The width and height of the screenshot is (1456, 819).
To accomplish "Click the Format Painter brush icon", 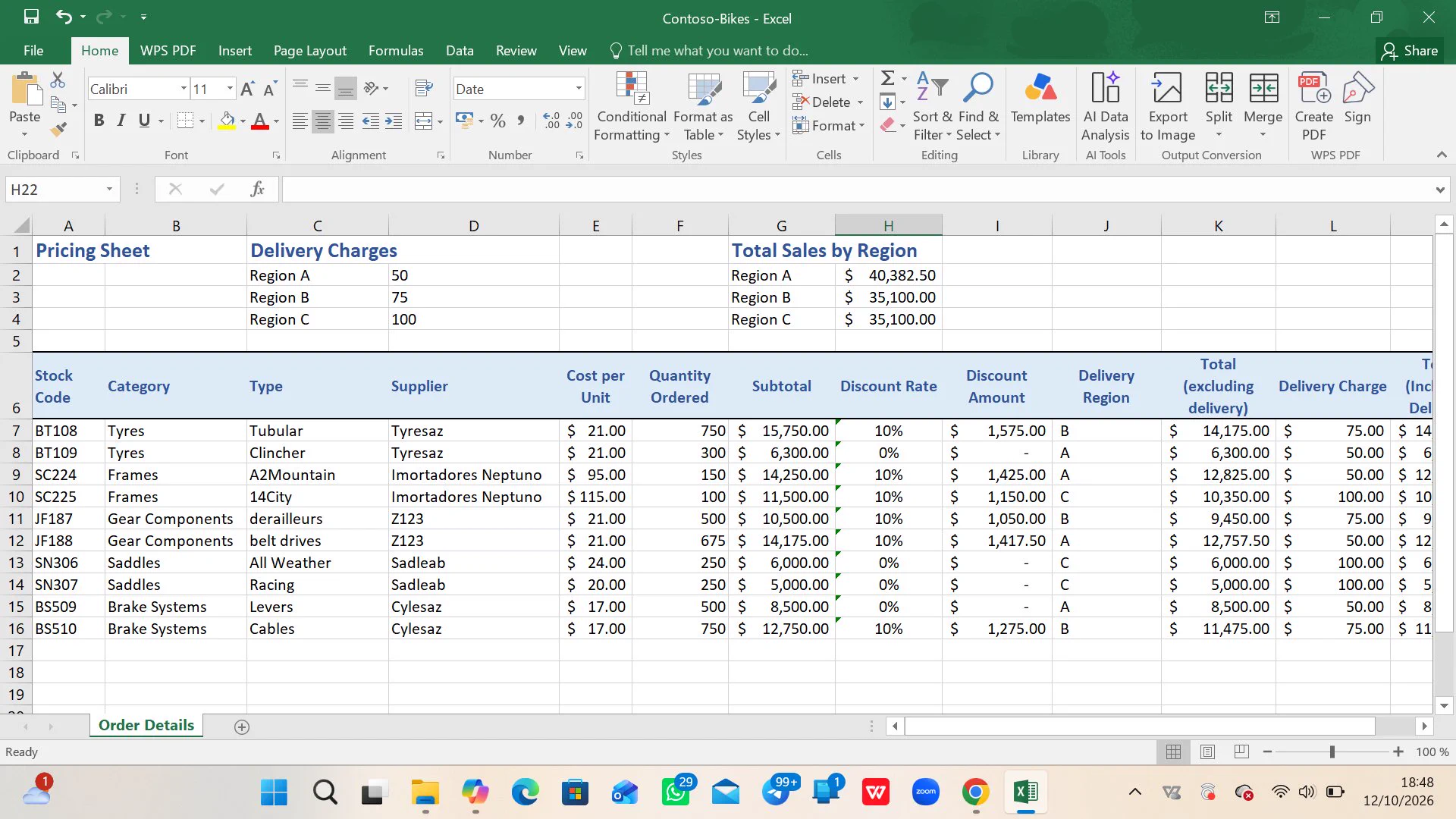I will point(58,130).
